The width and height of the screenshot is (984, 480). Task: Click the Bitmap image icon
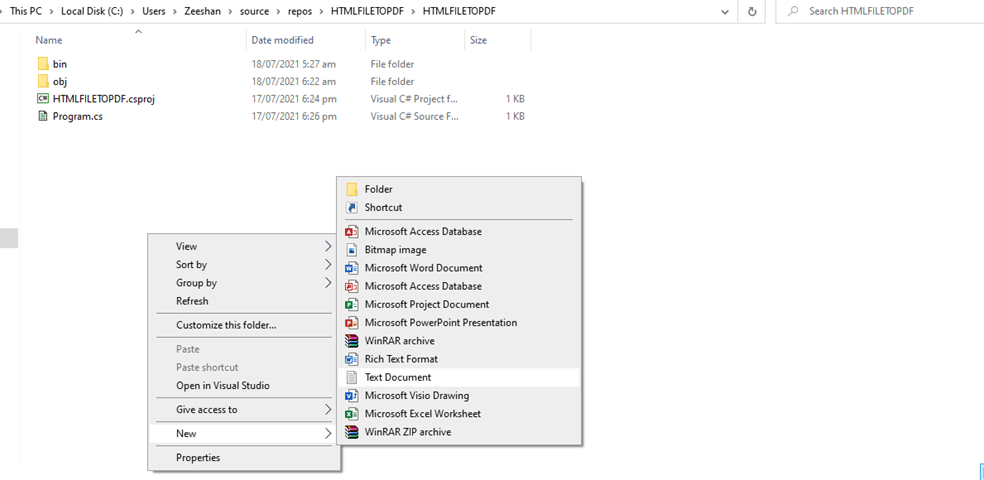352,250
